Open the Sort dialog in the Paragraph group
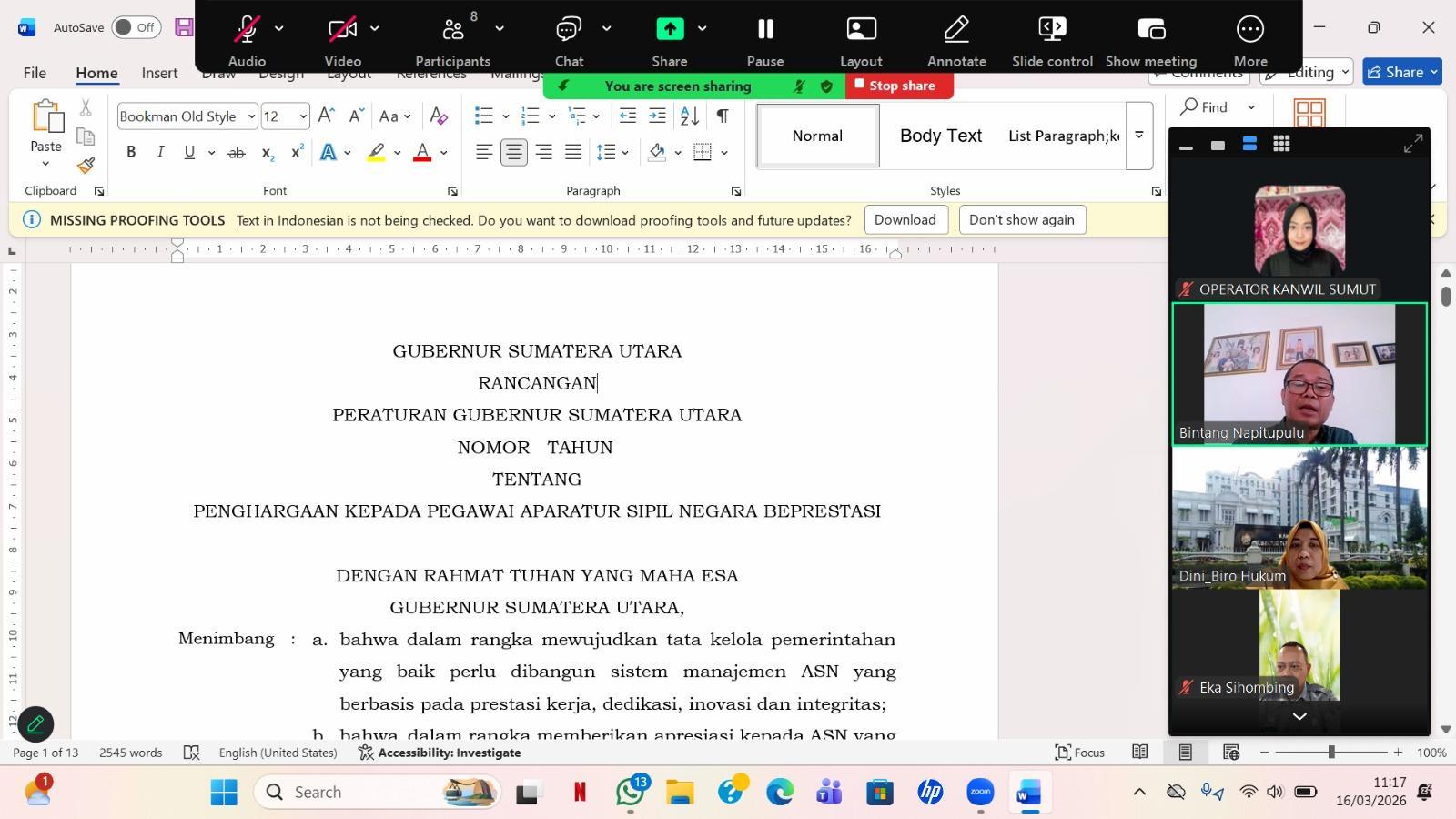This screenshot has height=819, width=1456. [x=689, y=116]
